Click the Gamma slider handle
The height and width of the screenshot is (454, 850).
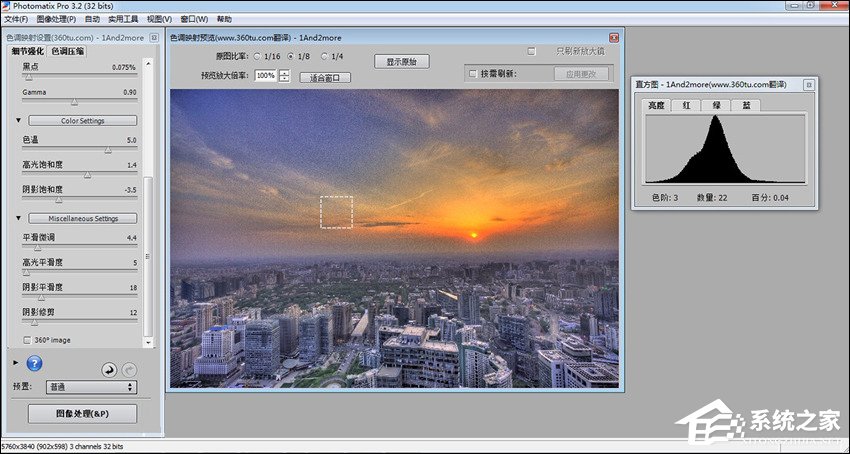pos(74,101)
